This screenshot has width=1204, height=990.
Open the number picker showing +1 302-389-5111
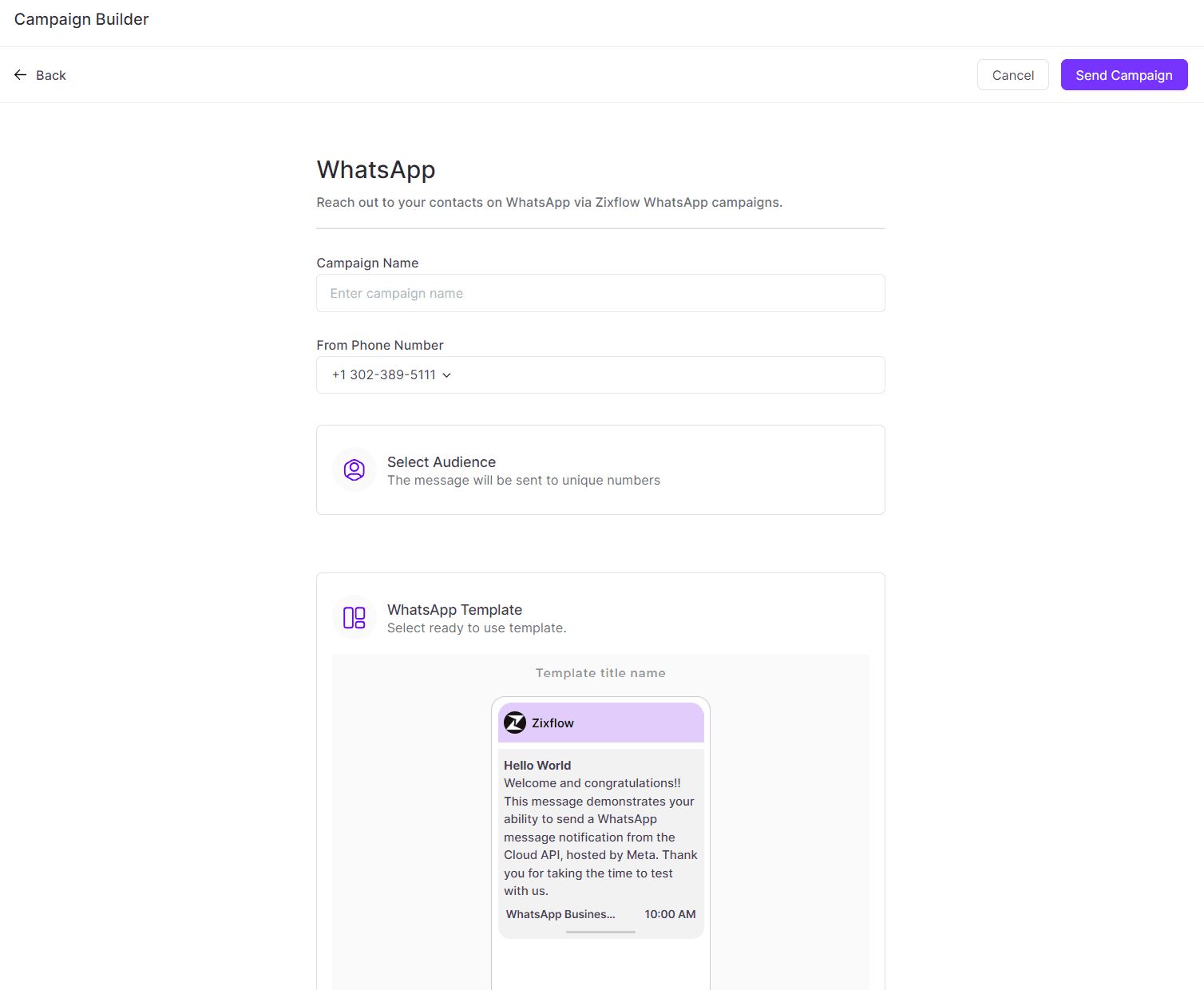coord(600,374)
